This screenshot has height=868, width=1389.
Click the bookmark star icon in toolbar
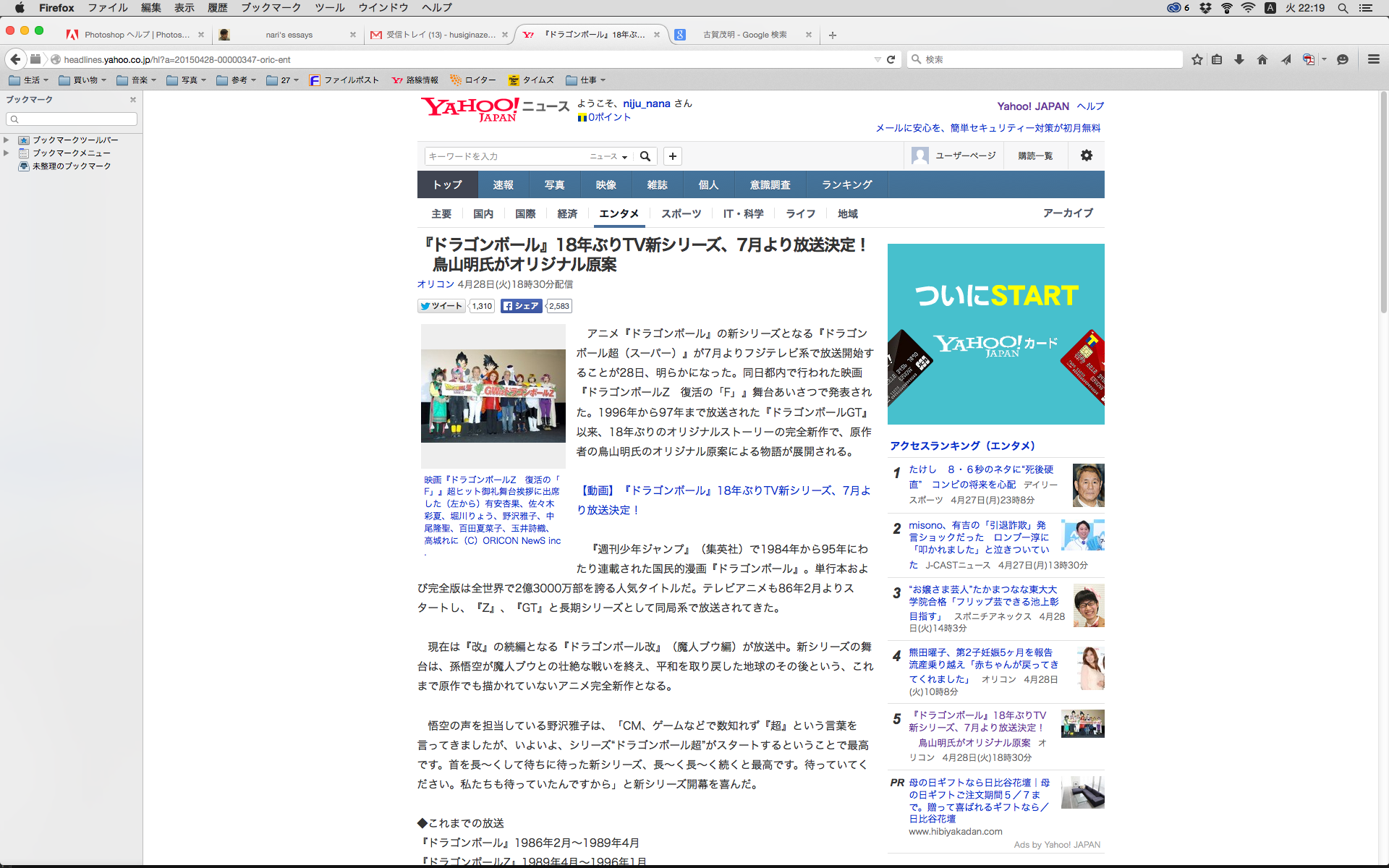click(1197, 59)
